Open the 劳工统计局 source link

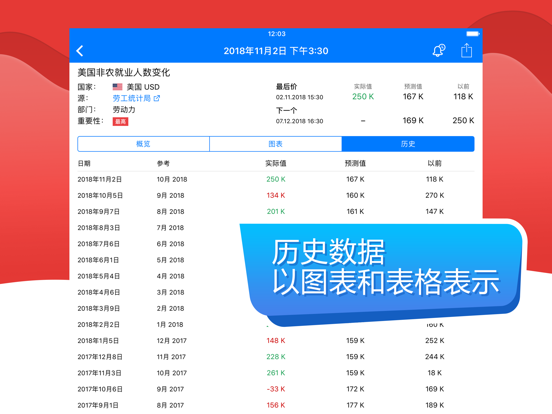[132, 98]
